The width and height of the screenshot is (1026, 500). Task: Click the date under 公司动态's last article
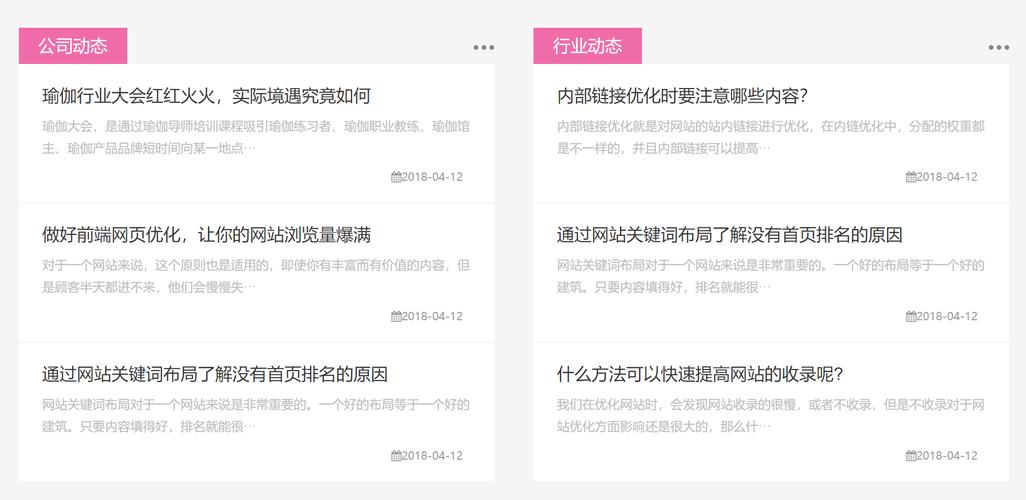click(x=432, y=455)
